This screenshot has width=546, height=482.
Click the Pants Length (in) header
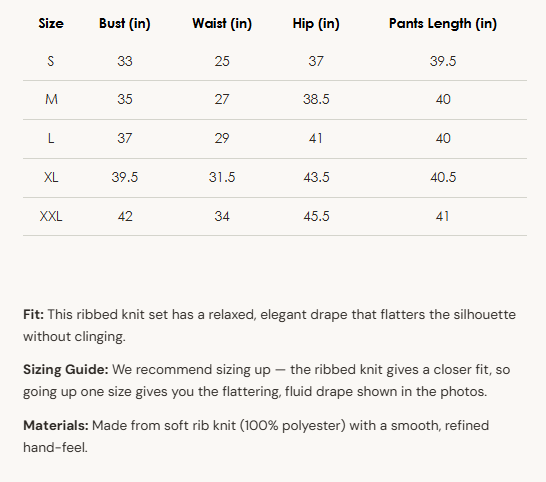coord(443,24)
